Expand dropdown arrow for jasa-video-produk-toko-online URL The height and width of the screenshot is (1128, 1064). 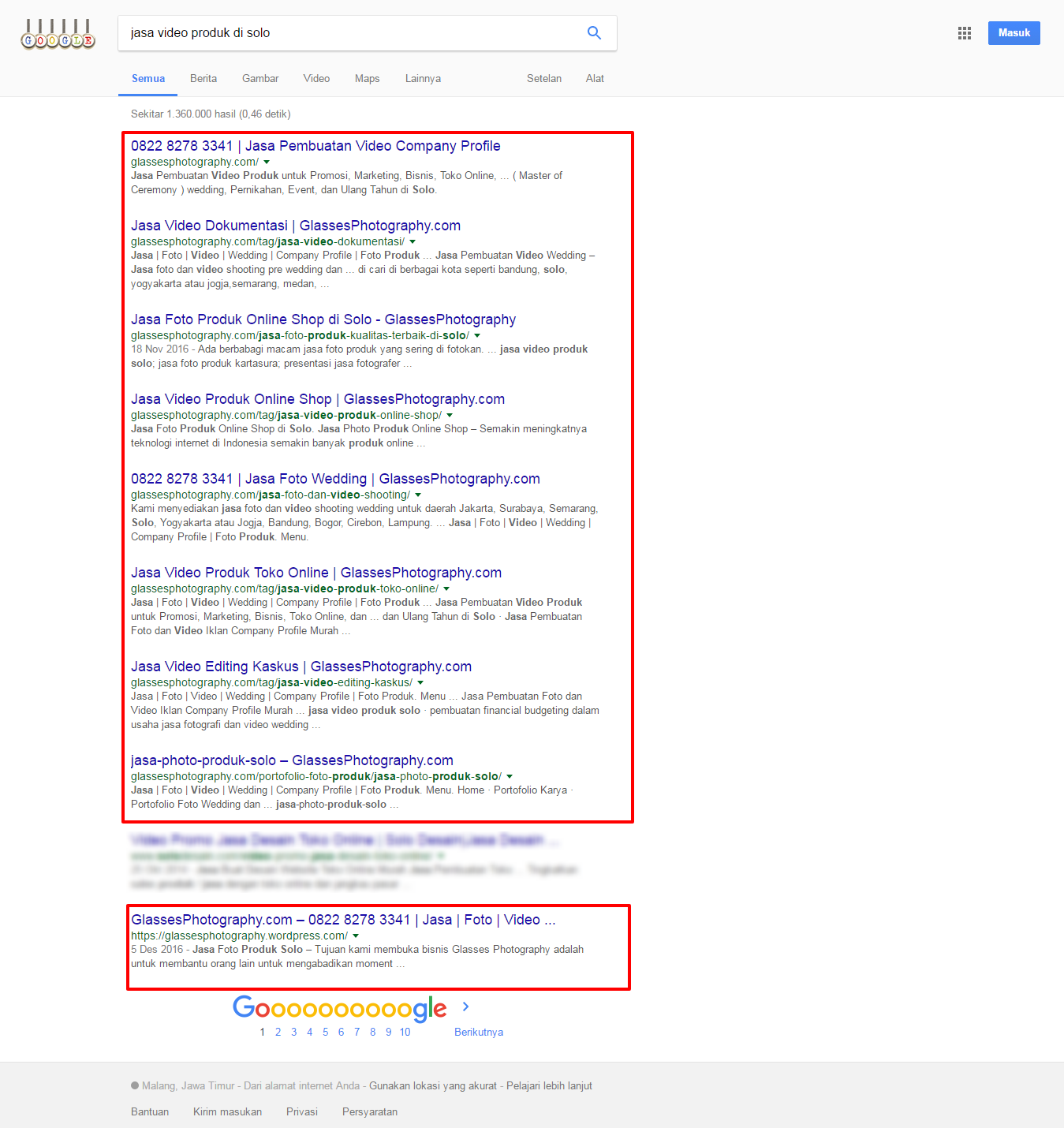446,589
